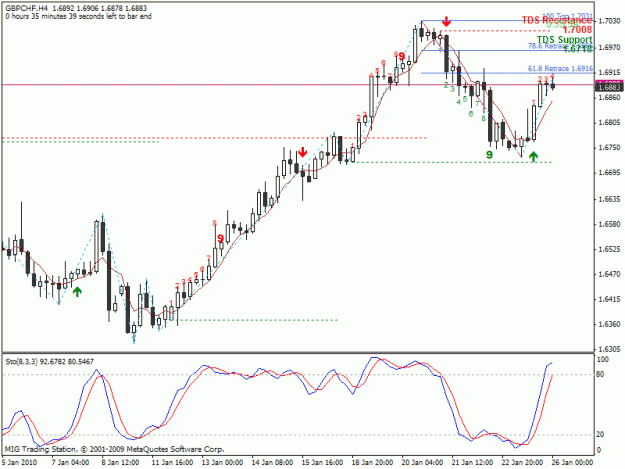
Task: Click the 21 Jan 12:00 date label
Action: point(472,462)
